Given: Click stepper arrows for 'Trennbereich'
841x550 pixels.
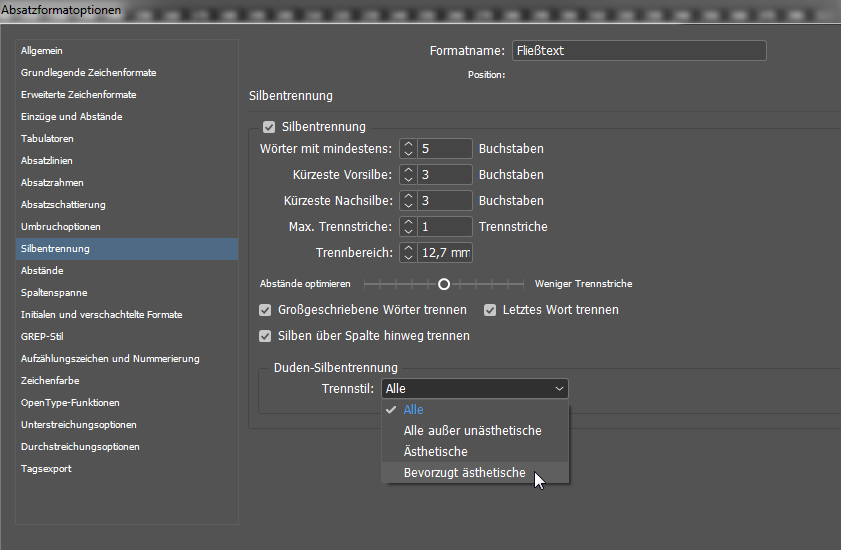Looking at the screenshot, I should [x=407, y=253].
